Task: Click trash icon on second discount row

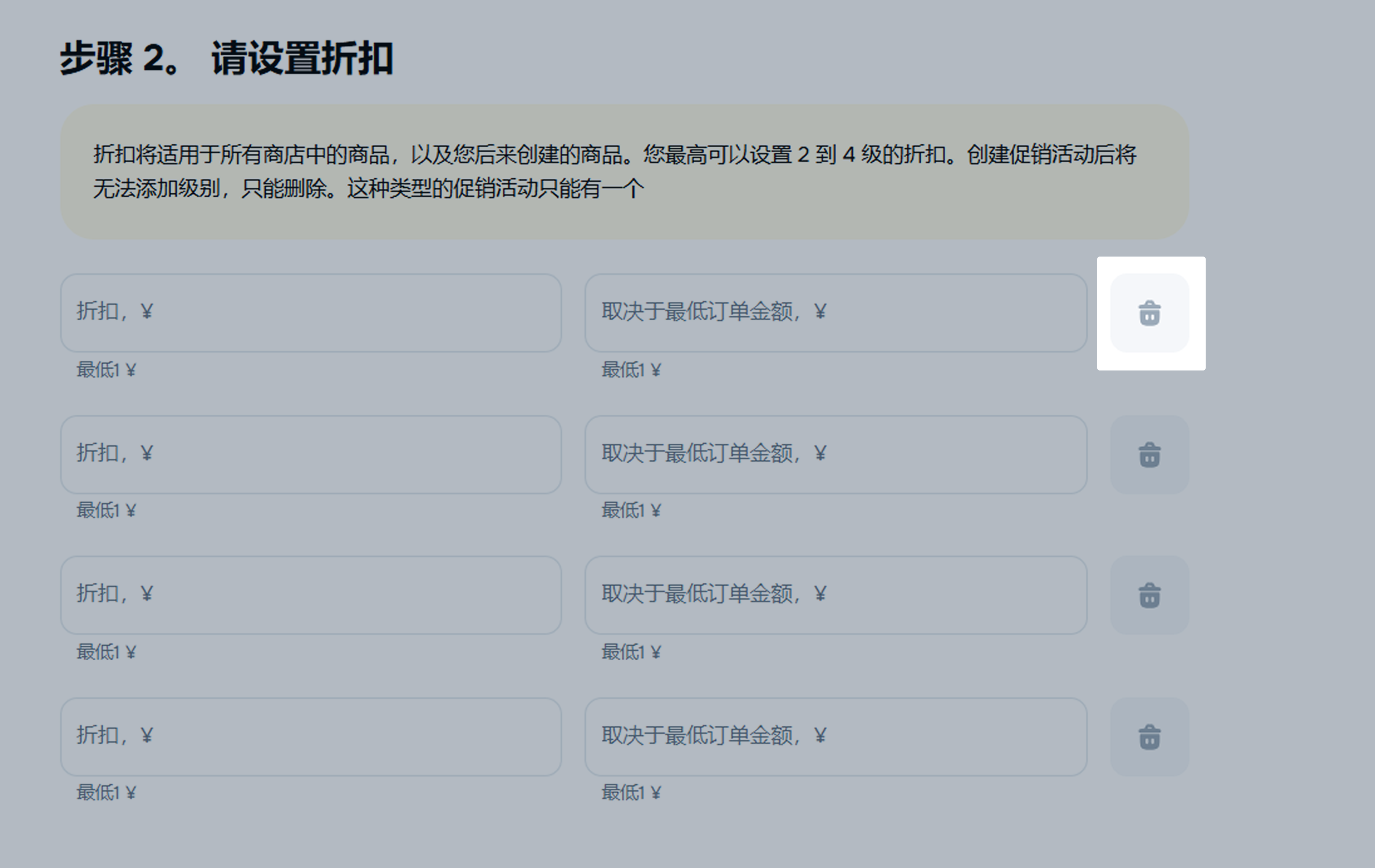Action: (x=1150, y=455)
